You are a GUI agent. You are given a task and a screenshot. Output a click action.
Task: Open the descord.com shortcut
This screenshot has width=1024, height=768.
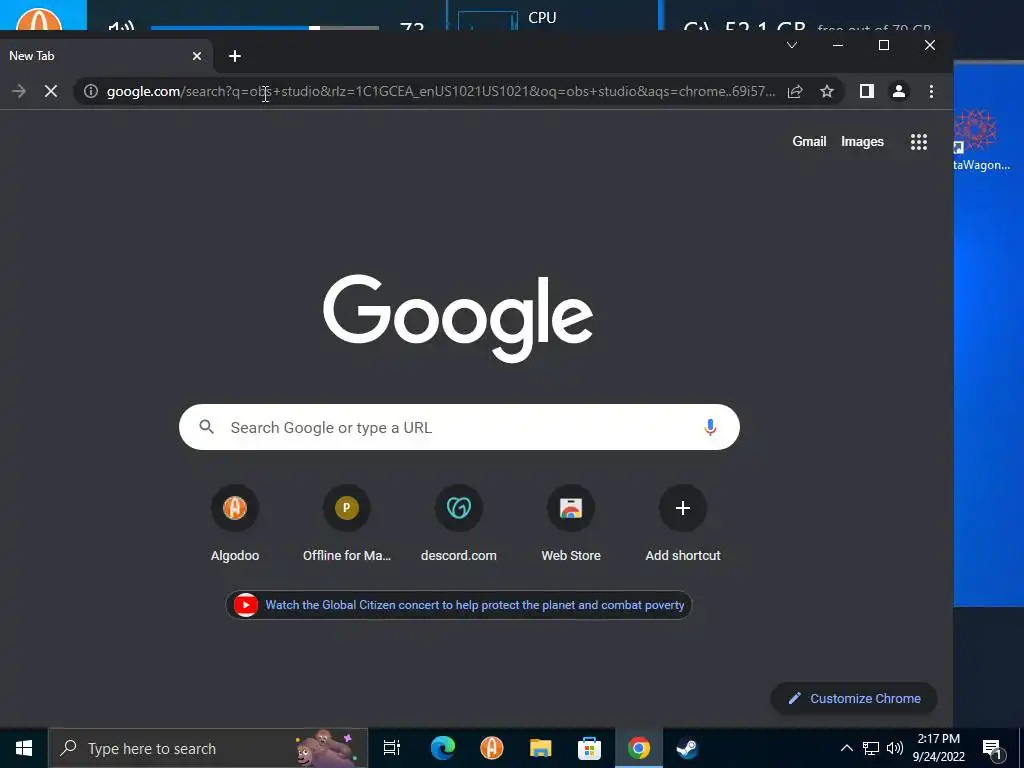coord(458,523)
